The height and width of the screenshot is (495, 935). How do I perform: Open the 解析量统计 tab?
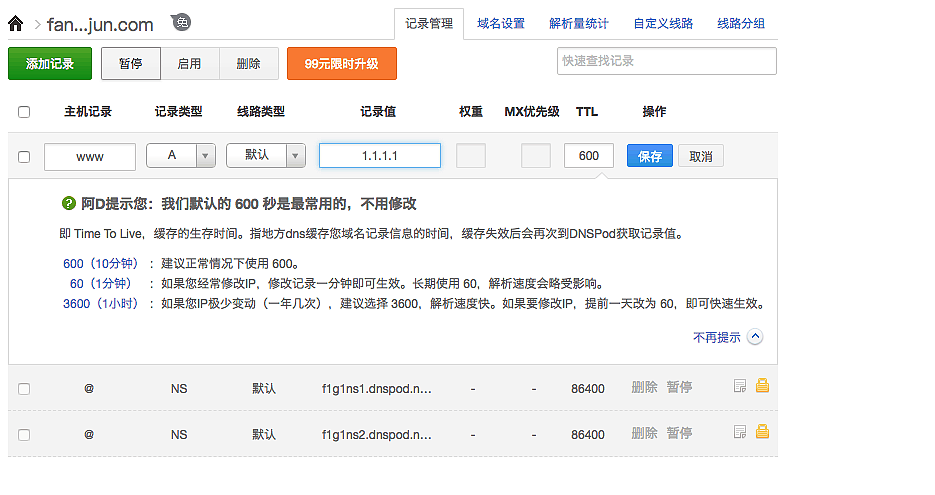click(x=578, y=23)
